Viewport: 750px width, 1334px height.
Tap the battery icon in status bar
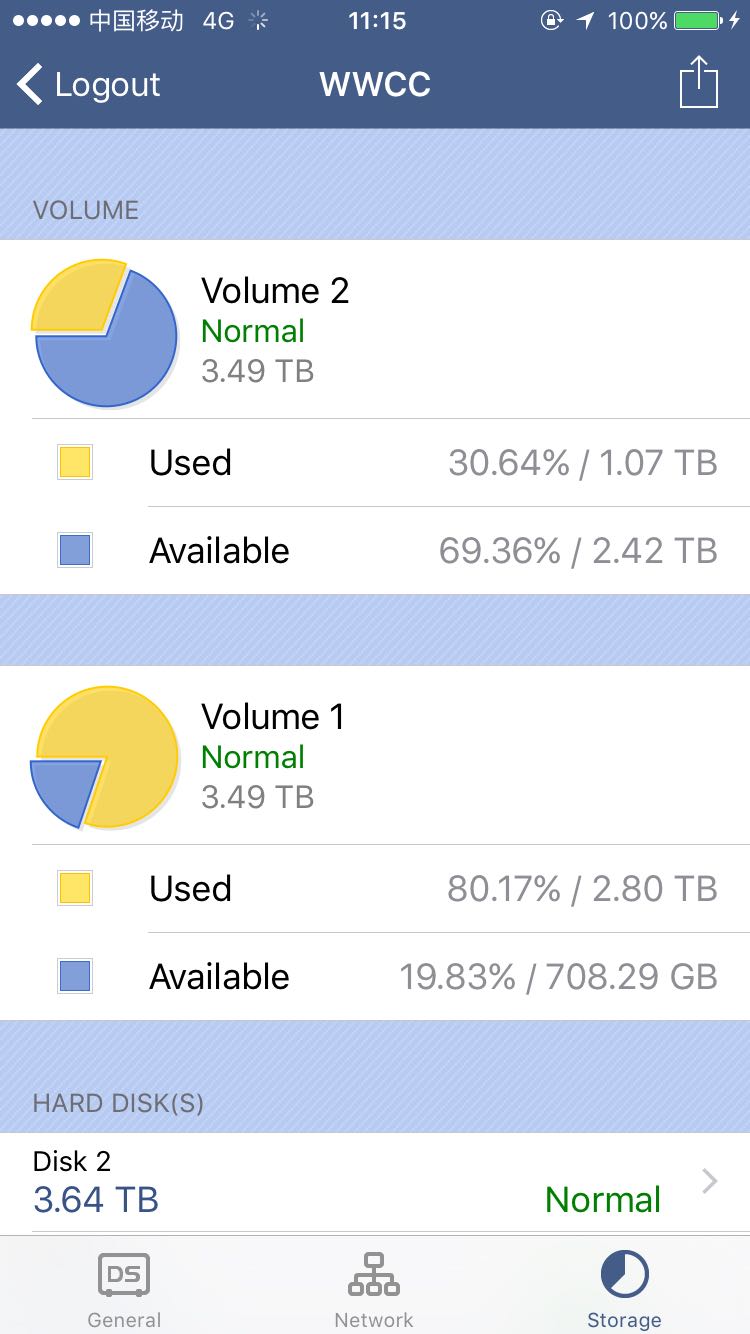(698, 21)
